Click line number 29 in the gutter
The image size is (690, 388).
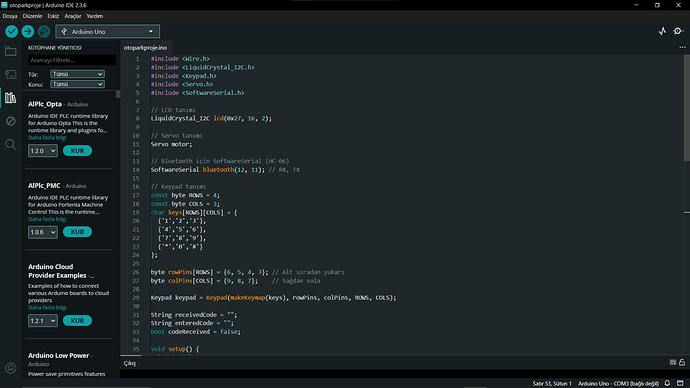coord(136,298)
